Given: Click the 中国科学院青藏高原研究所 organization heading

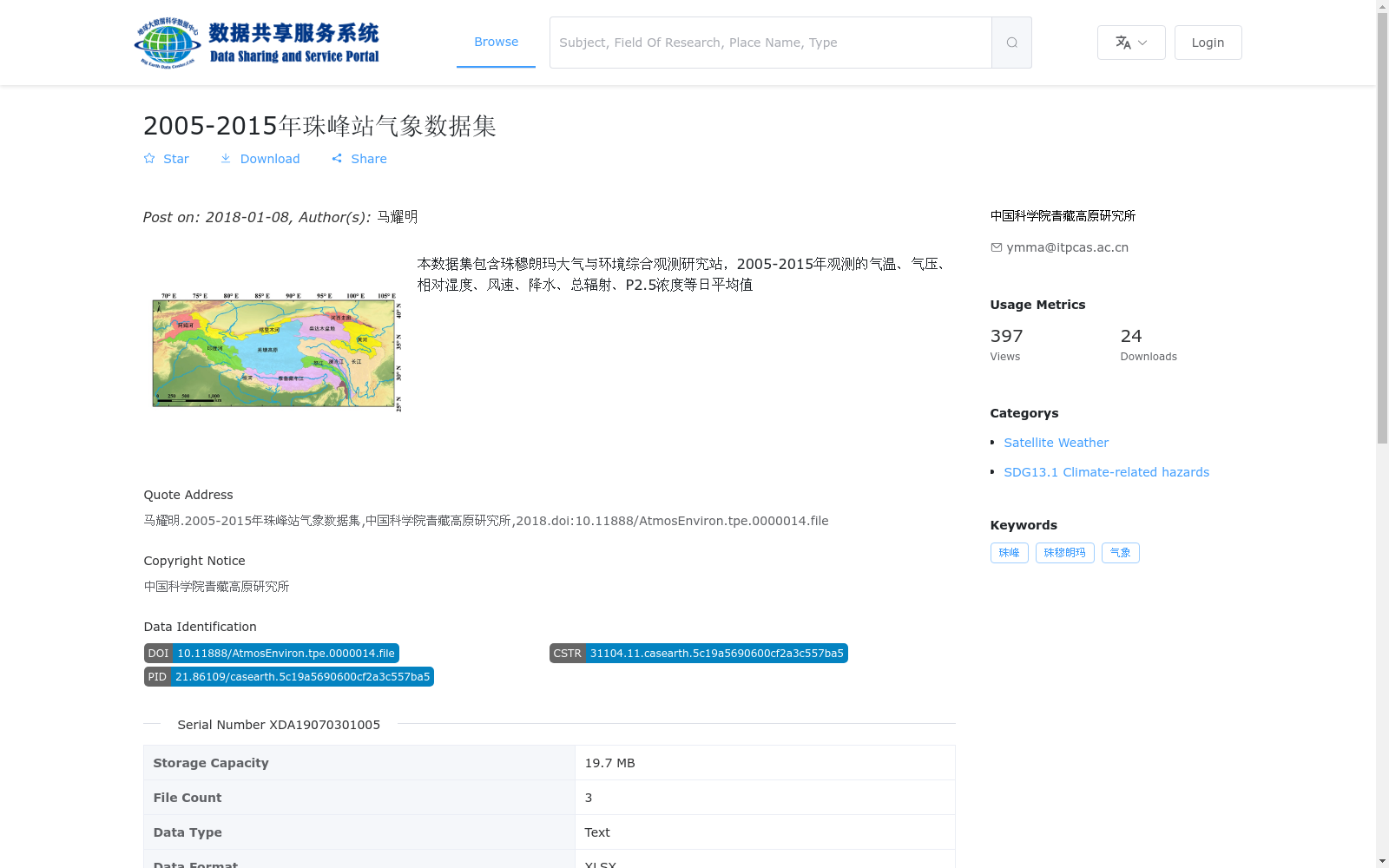Looking at the screenshot, I should click(x=1063, y=216).
